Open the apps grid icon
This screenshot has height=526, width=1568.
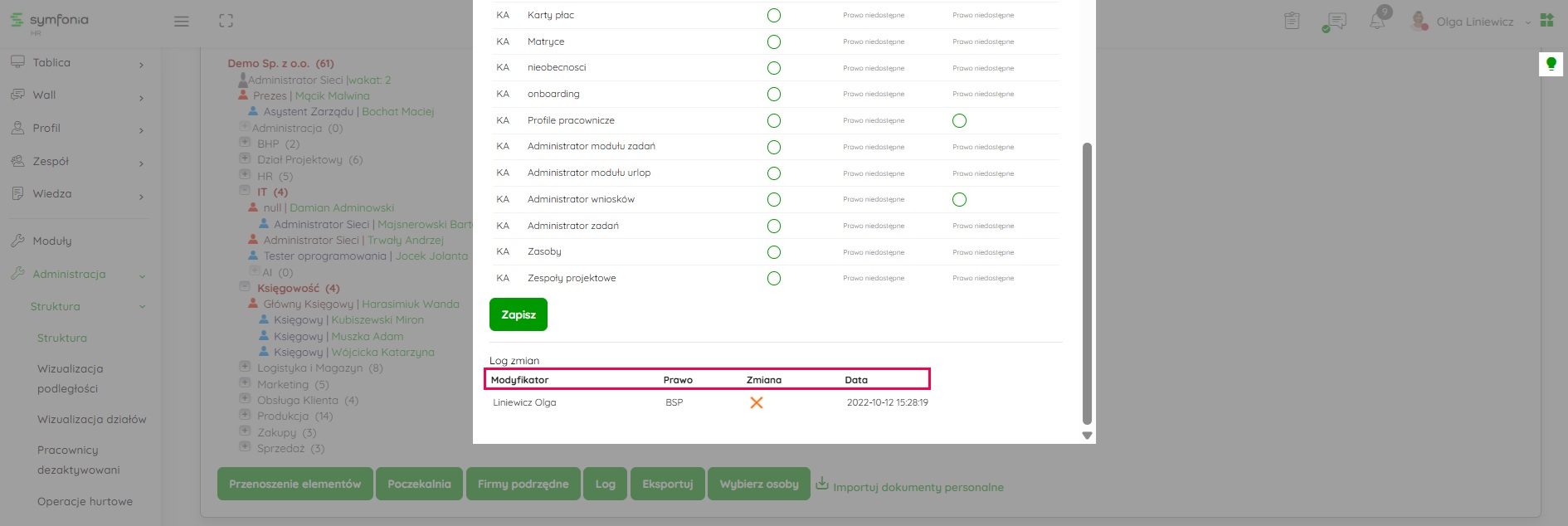tap(1547, 21)
